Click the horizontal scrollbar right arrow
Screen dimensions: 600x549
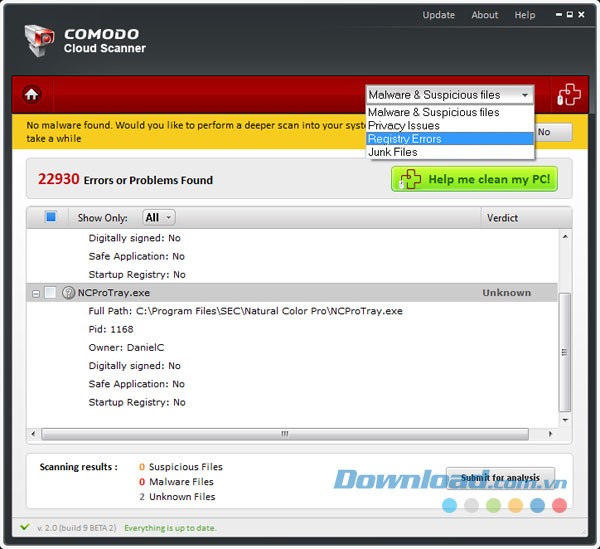[550, 433]
